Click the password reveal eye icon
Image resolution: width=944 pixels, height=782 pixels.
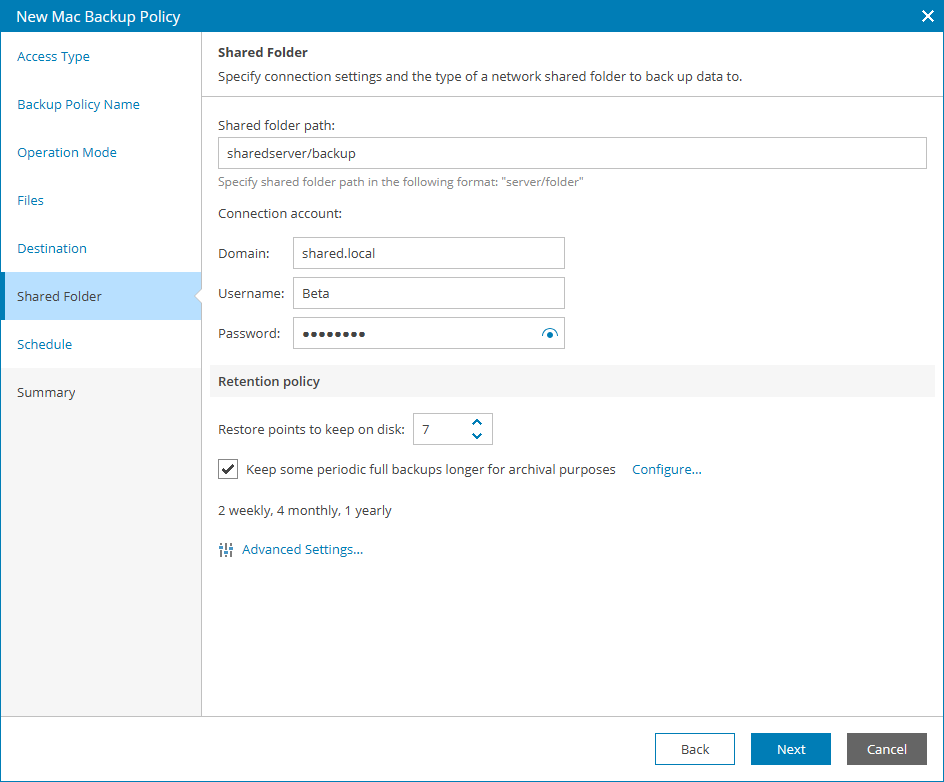coord(549,333)
